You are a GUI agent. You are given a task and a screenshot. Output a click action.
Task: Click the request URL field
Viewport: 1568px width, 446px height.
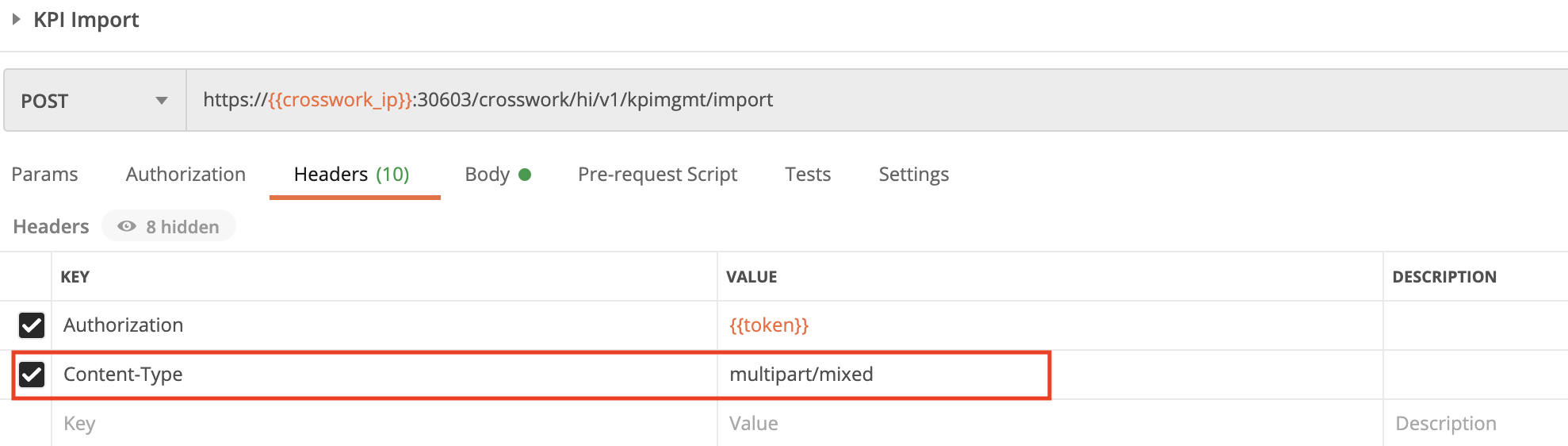tap(877, 100)
